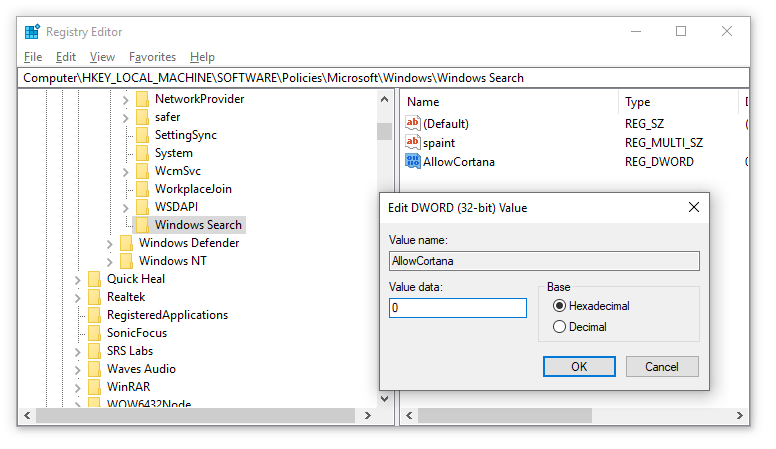This screenshot has height=449, width=776.
Task: Select the spaint value name
Action: pyautogui.click(x=439, y=143)
